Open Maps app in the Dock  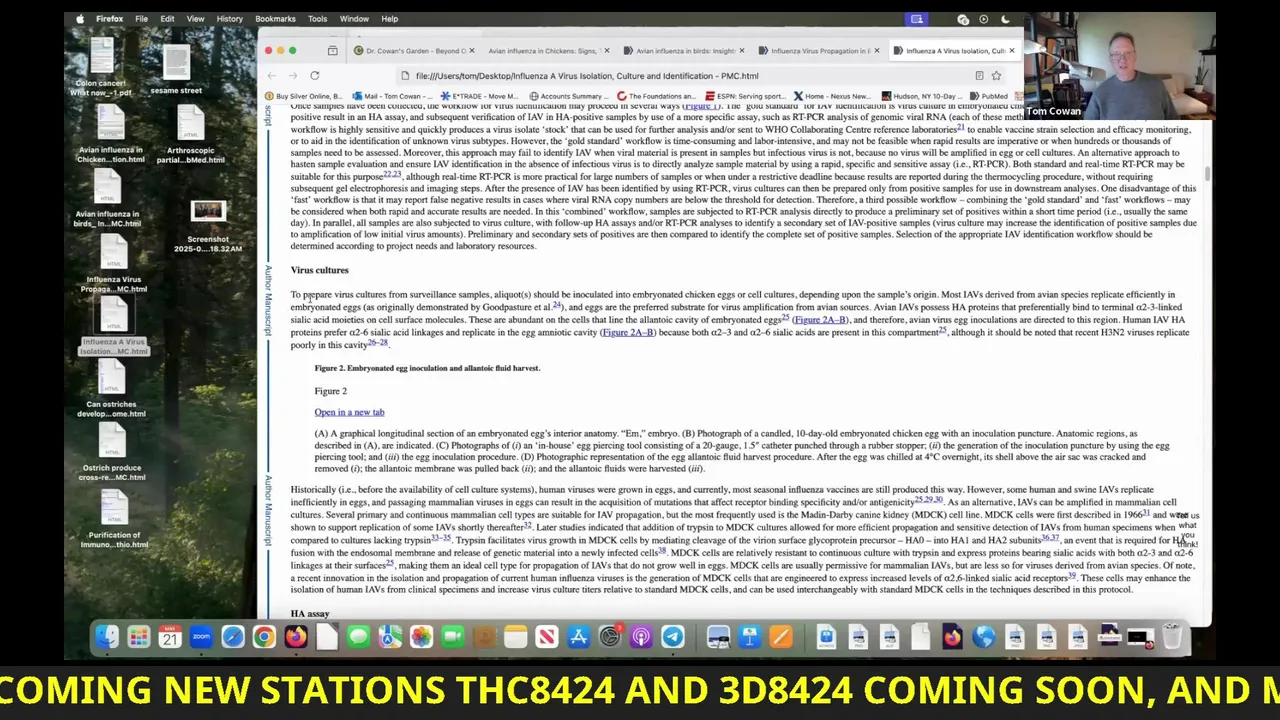pyautogui.click(x=390, y=637)
